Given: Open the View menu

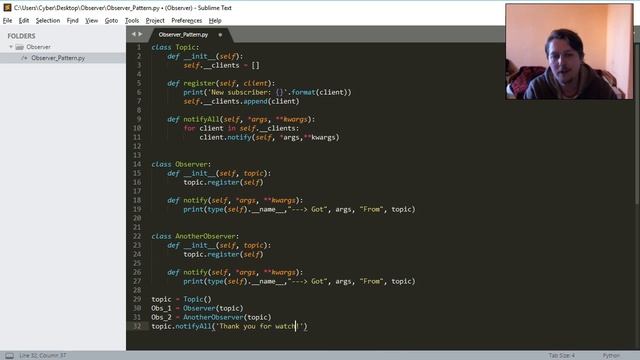Looking at the screenshot, I should (91, 20).
